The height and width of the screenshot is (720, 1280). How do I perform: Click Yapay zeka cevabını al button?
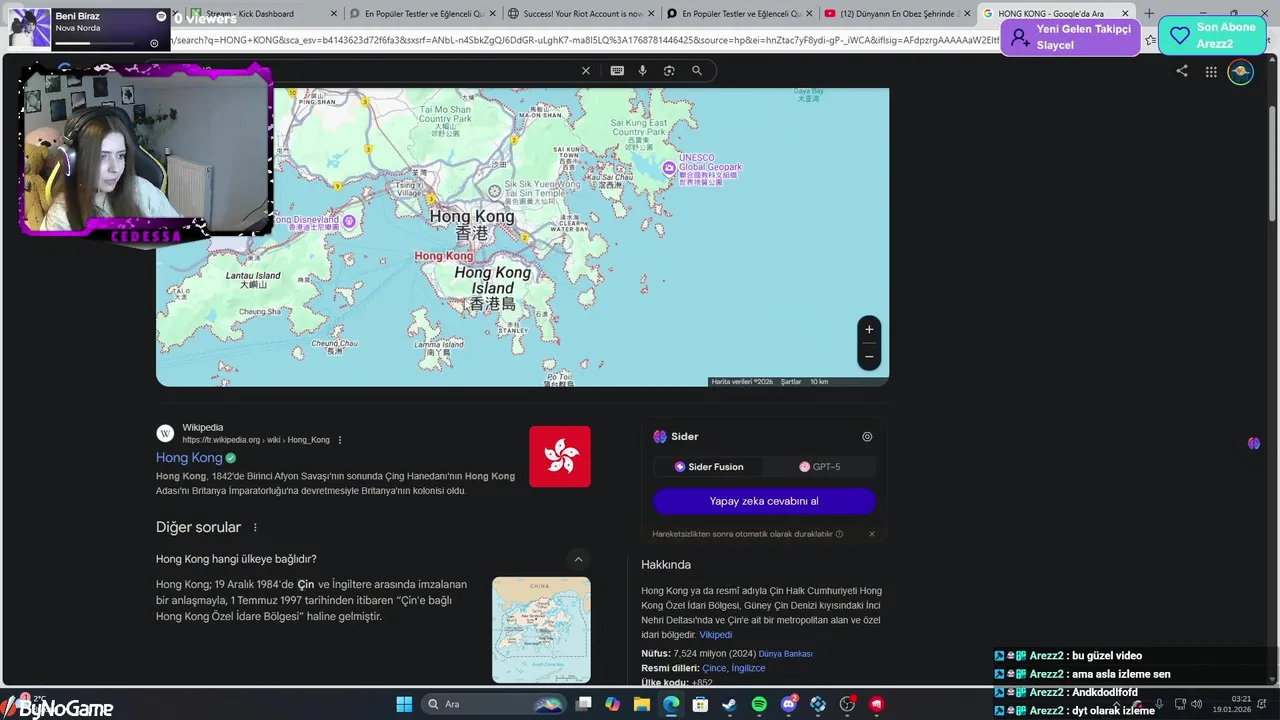[764, 501]
